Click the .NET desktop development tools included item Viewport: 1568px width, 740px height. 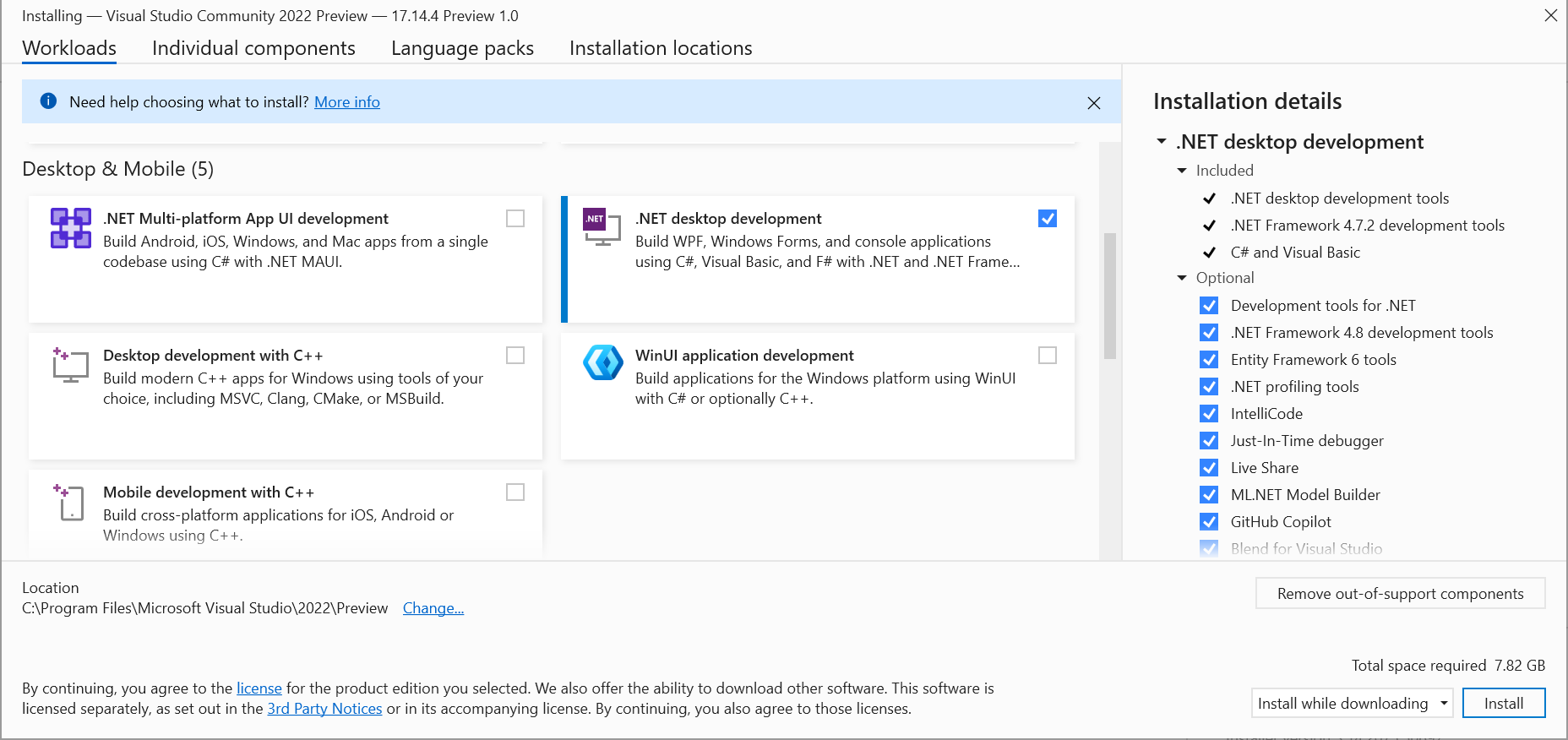pos(1340,199)
